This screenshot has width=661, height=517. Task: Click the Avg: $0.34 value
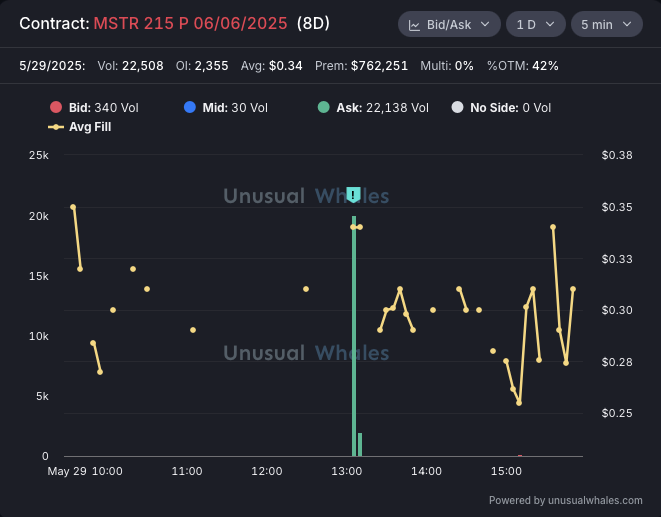(x=271, y=66)
